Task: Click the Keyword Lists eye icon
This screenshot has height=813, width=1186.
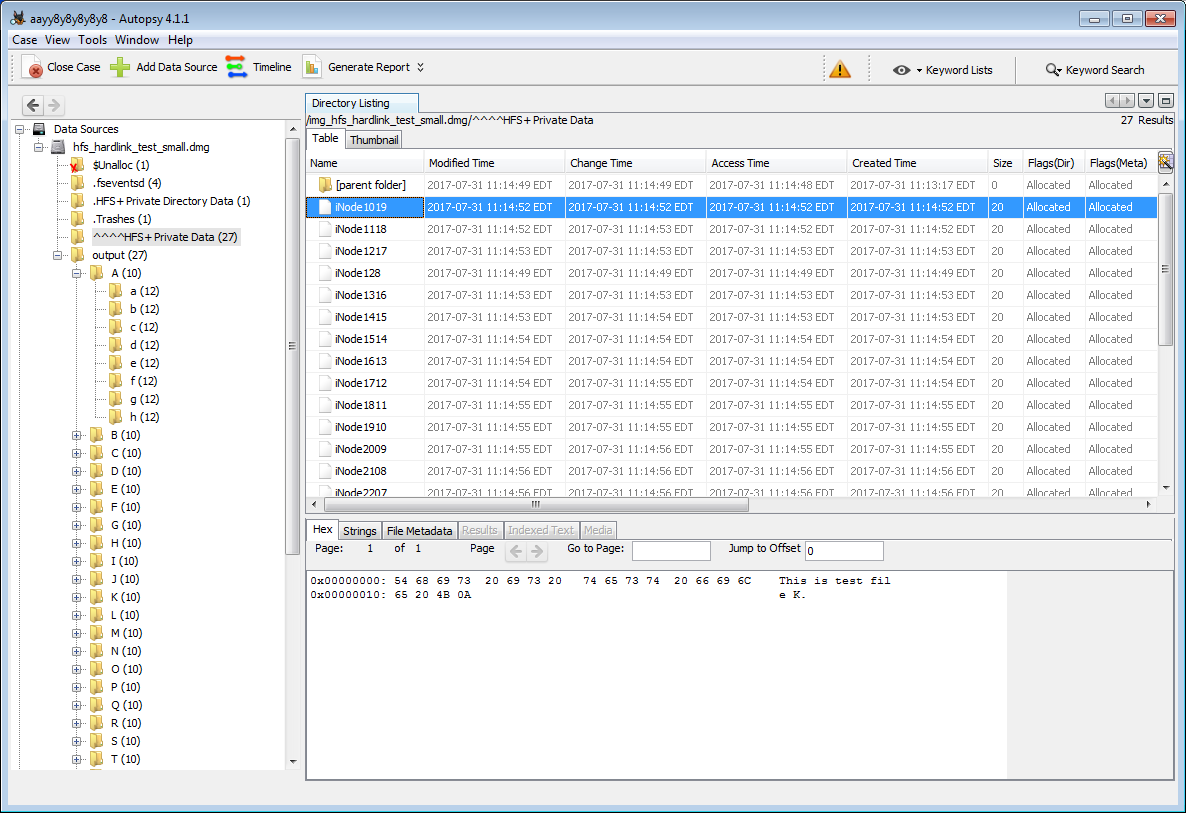Action: (x=903, y=69)
